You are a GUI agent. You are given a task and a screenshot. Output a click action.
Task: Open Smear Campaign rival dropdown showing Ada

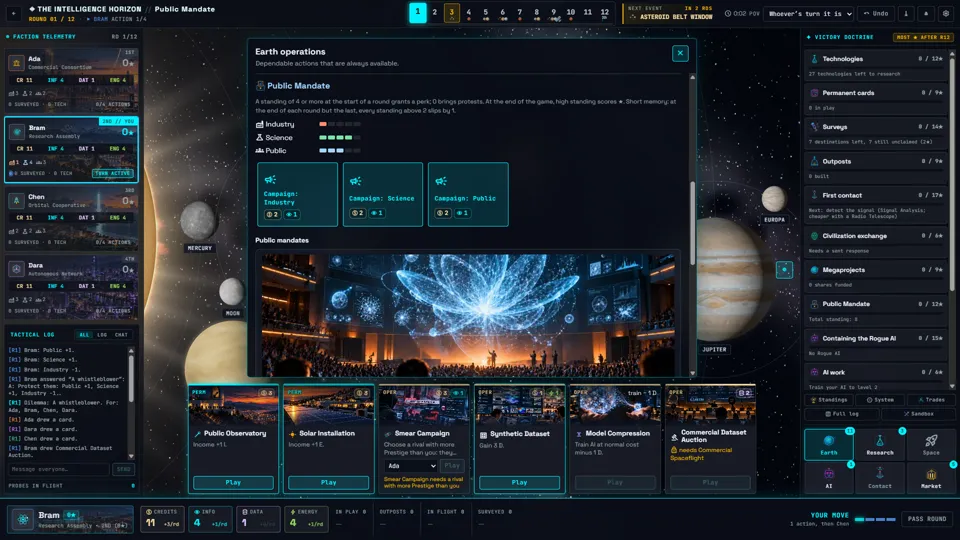click(411, 466)
